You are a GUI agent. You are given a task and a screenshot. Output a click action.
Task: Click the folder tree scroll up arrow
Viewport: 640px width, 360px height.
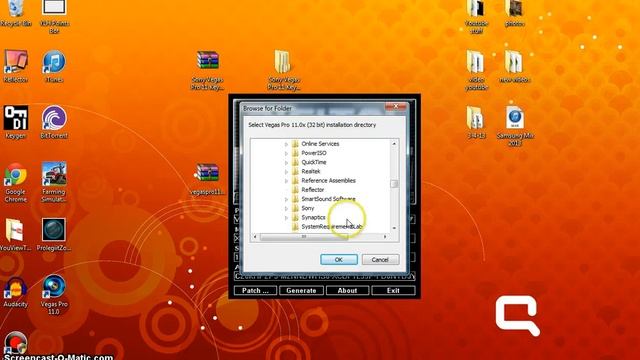[394, 144]
